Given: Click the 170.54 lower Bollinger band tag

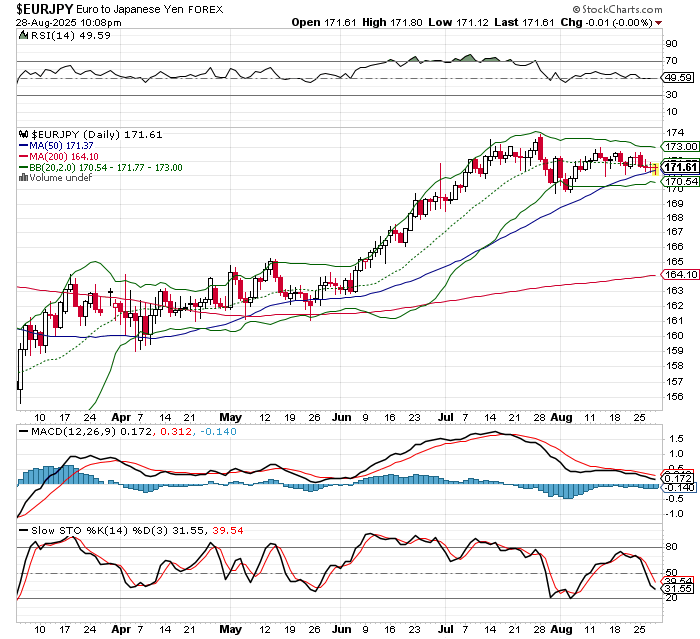Looking at the screenshot, I should [x=678, y=181].
